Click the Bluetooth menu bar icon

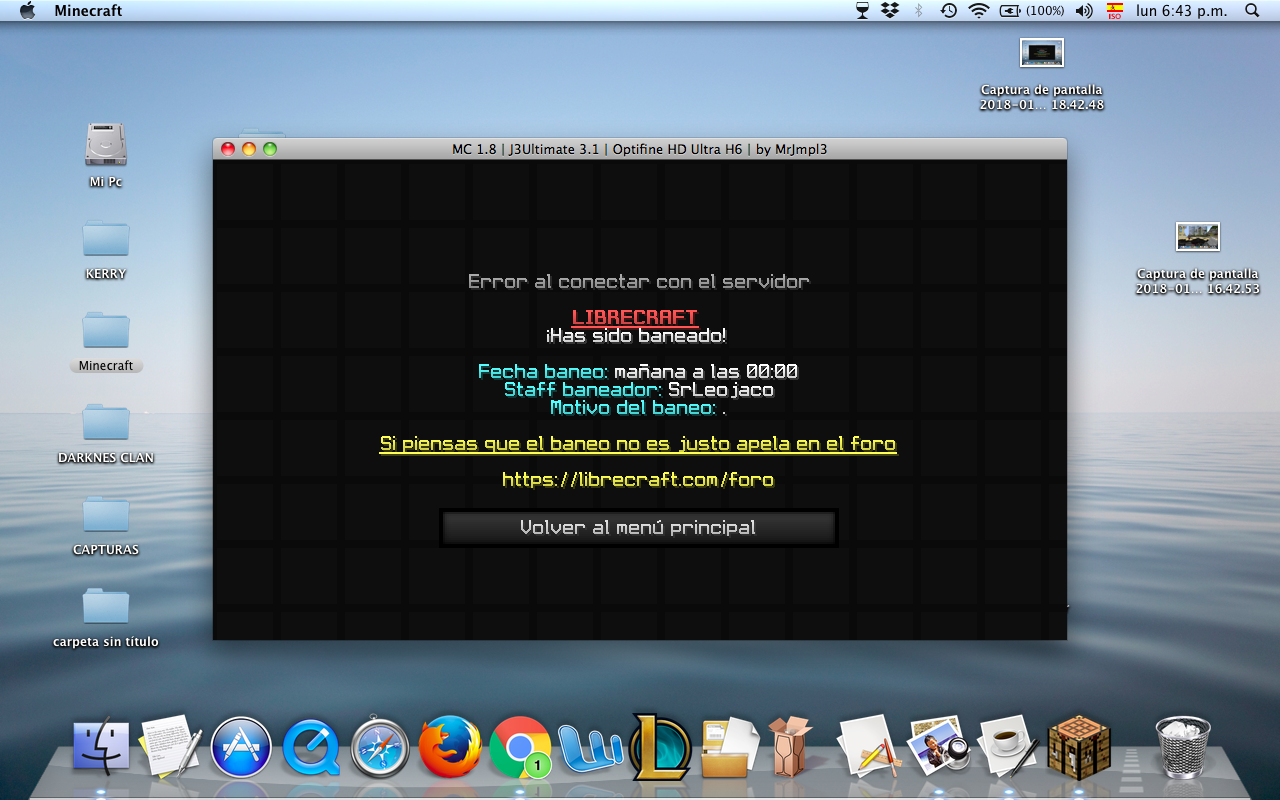click(x=919, y=10)
